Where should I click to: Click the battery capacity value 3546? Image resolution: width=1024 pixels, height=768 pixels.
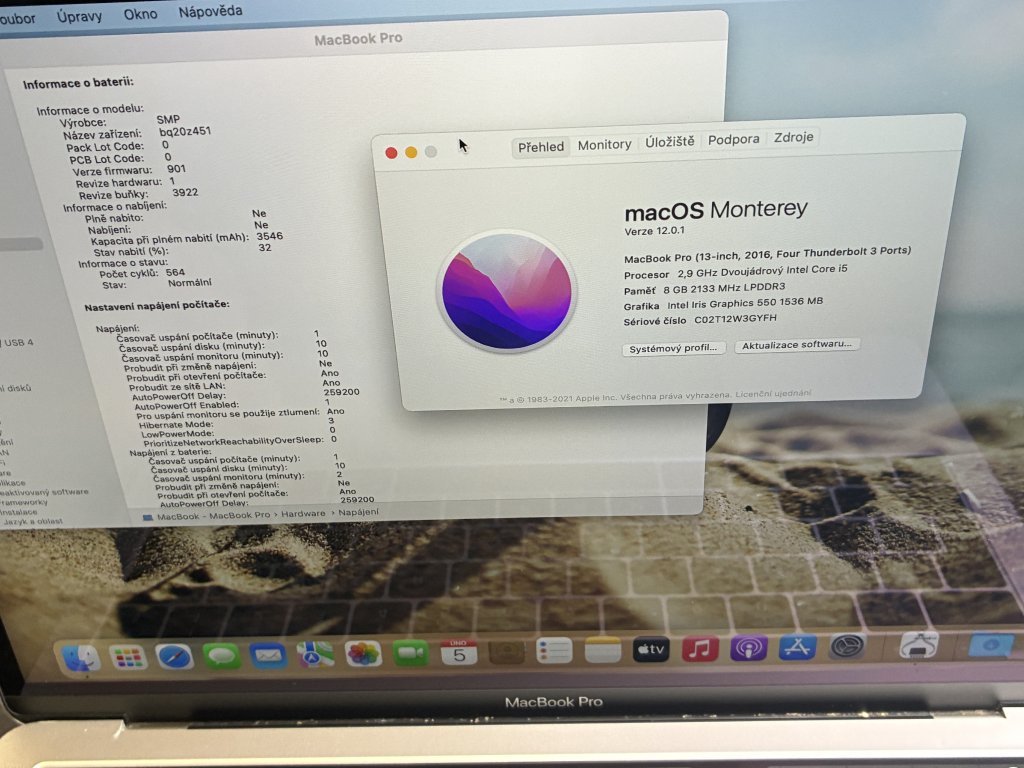pyautogui.click(x=270, y=236)
